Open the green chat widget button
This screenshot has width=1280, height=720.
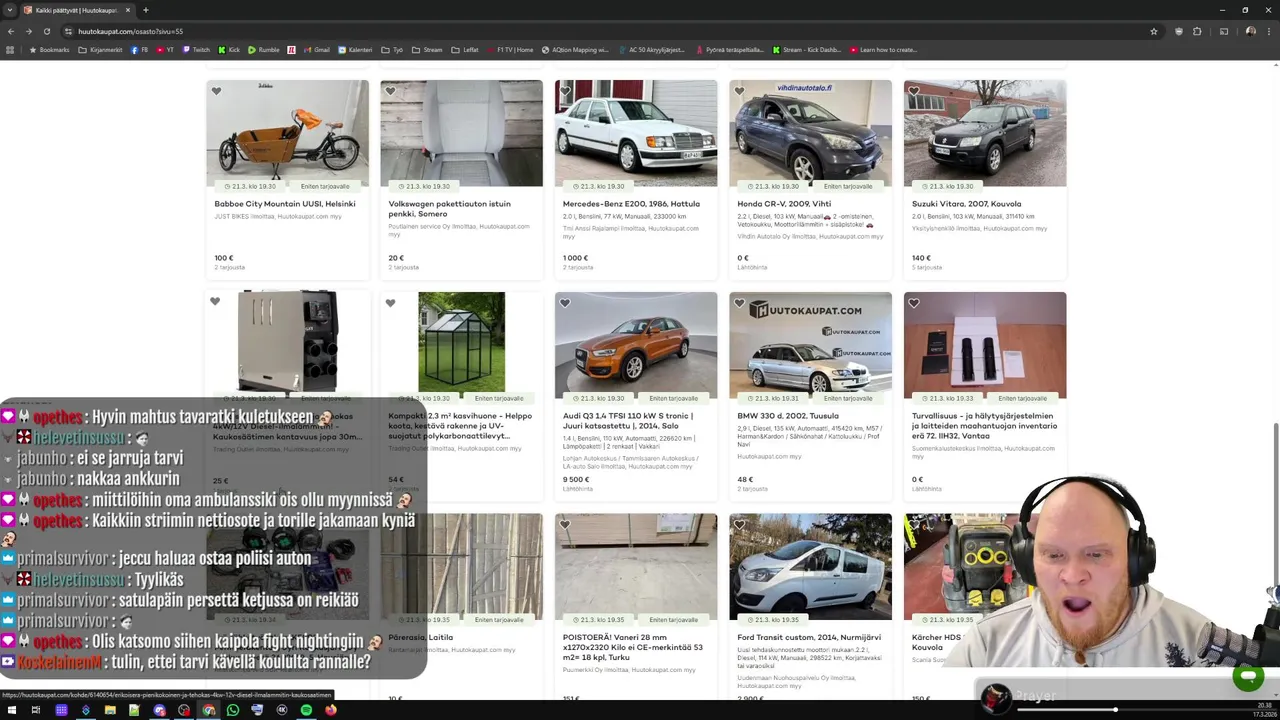(1248, 677)
